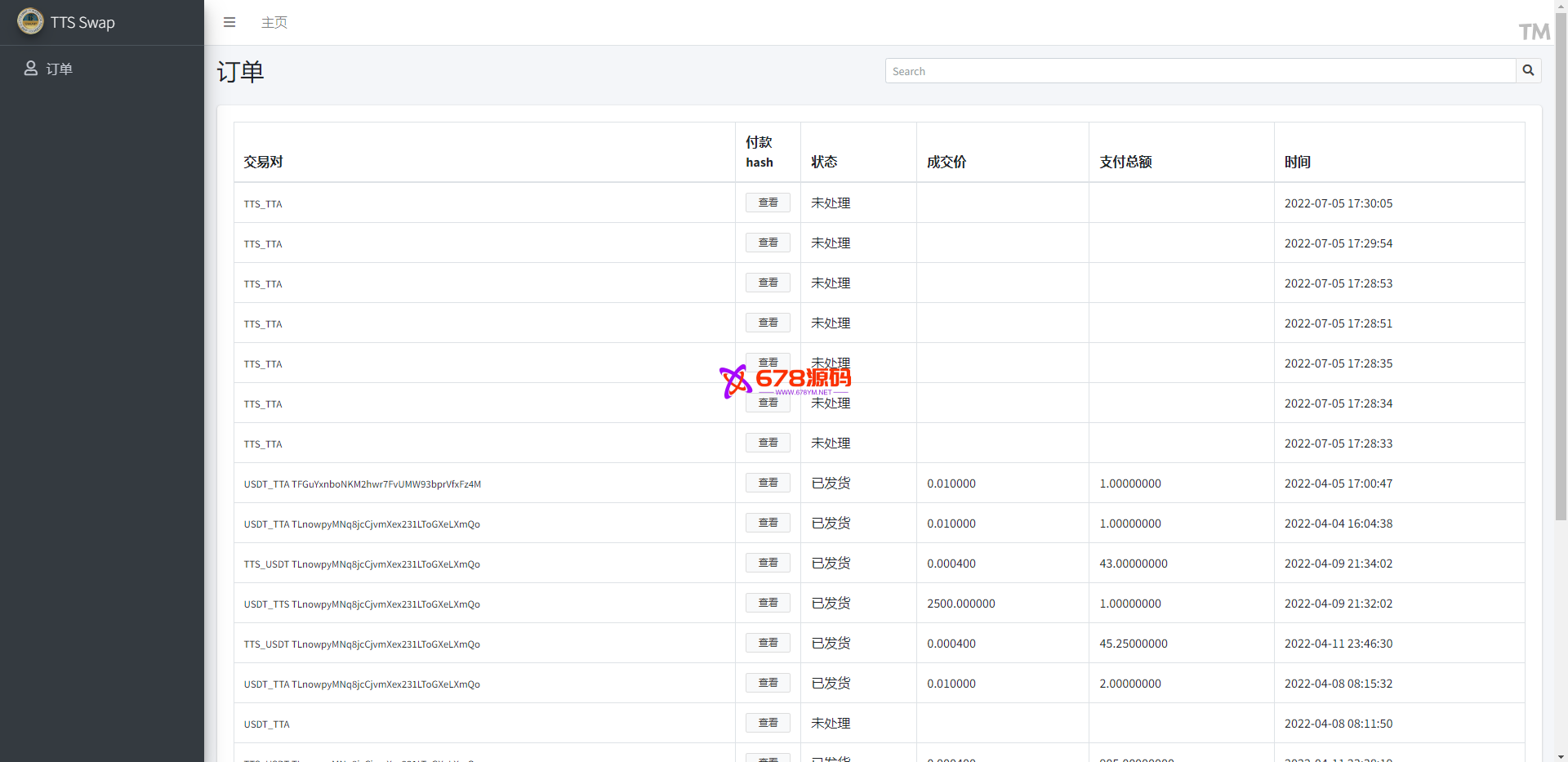Click the hamburger menu toggle icon
This screenshot has height=762, width=1568.
click(229, 22)
